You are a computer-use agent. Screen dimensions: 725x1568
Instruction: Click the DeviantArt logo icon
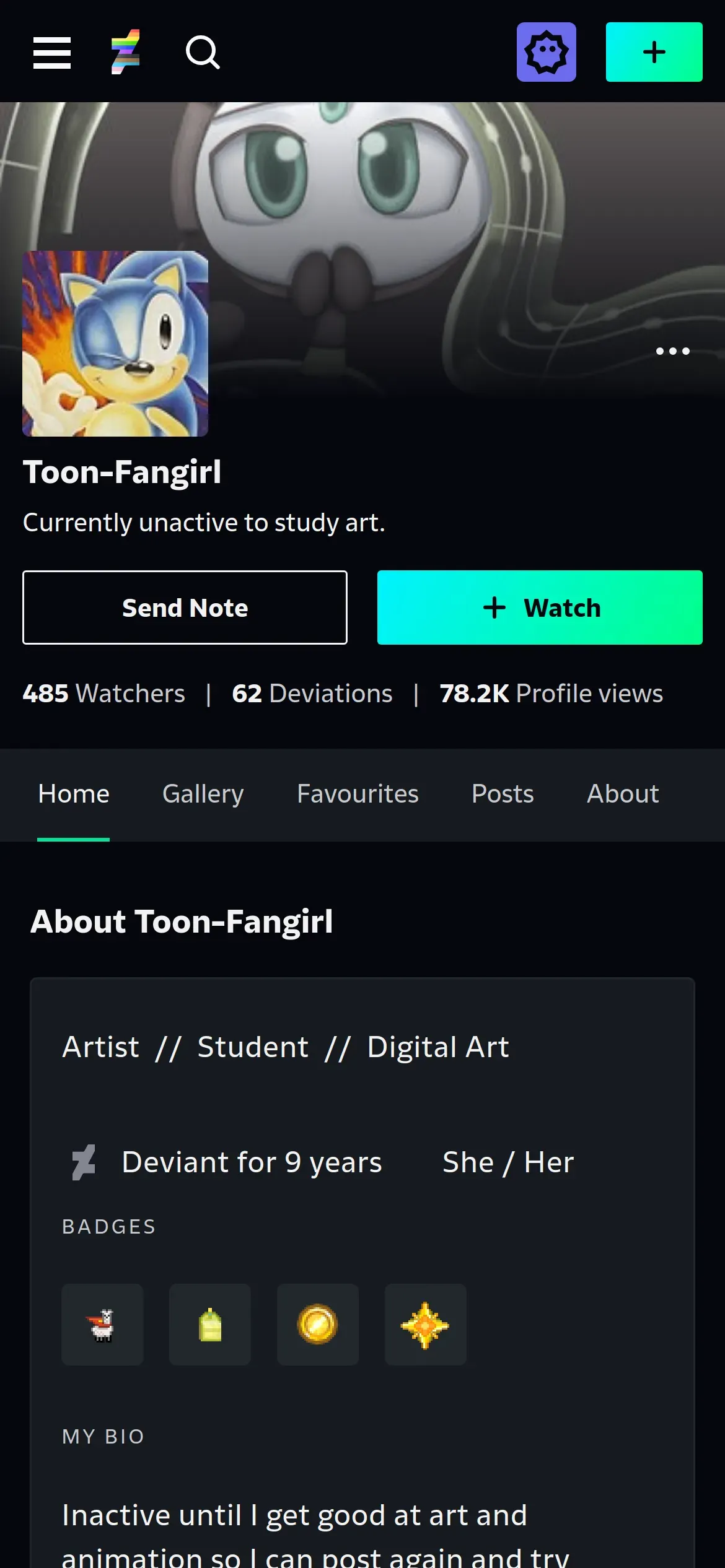[125, 52]
